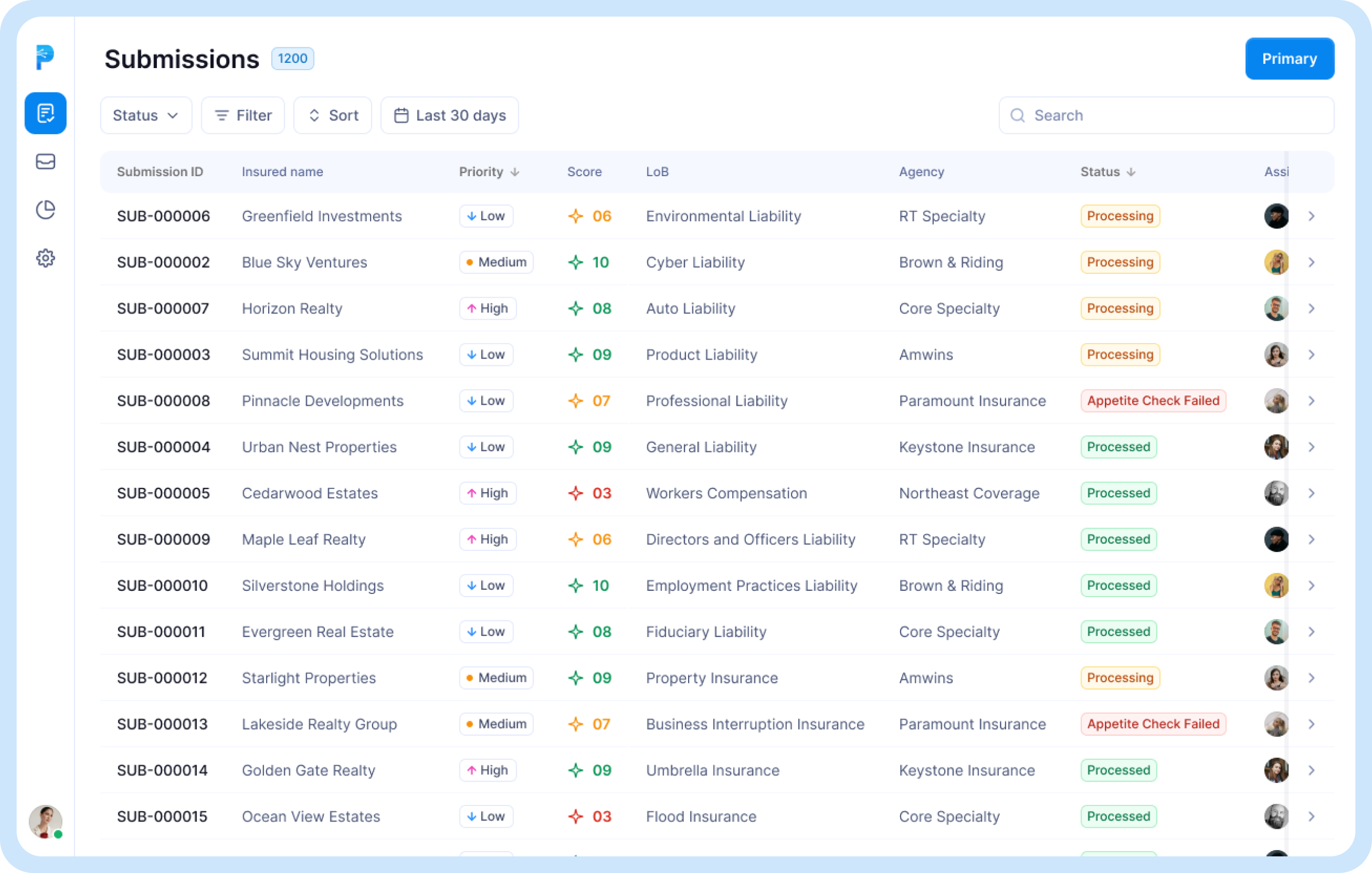Expand the Status dropdown filter

click(x=146, y=116)
